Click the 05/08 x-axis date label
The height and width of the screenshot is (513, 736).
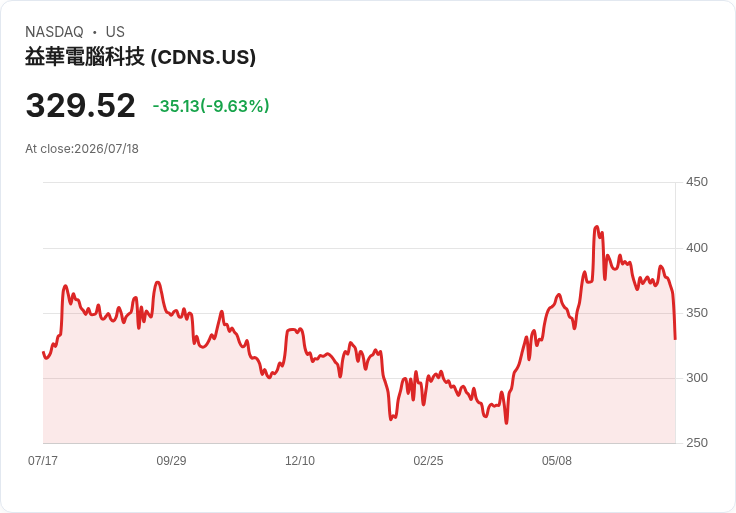point(557,461)
